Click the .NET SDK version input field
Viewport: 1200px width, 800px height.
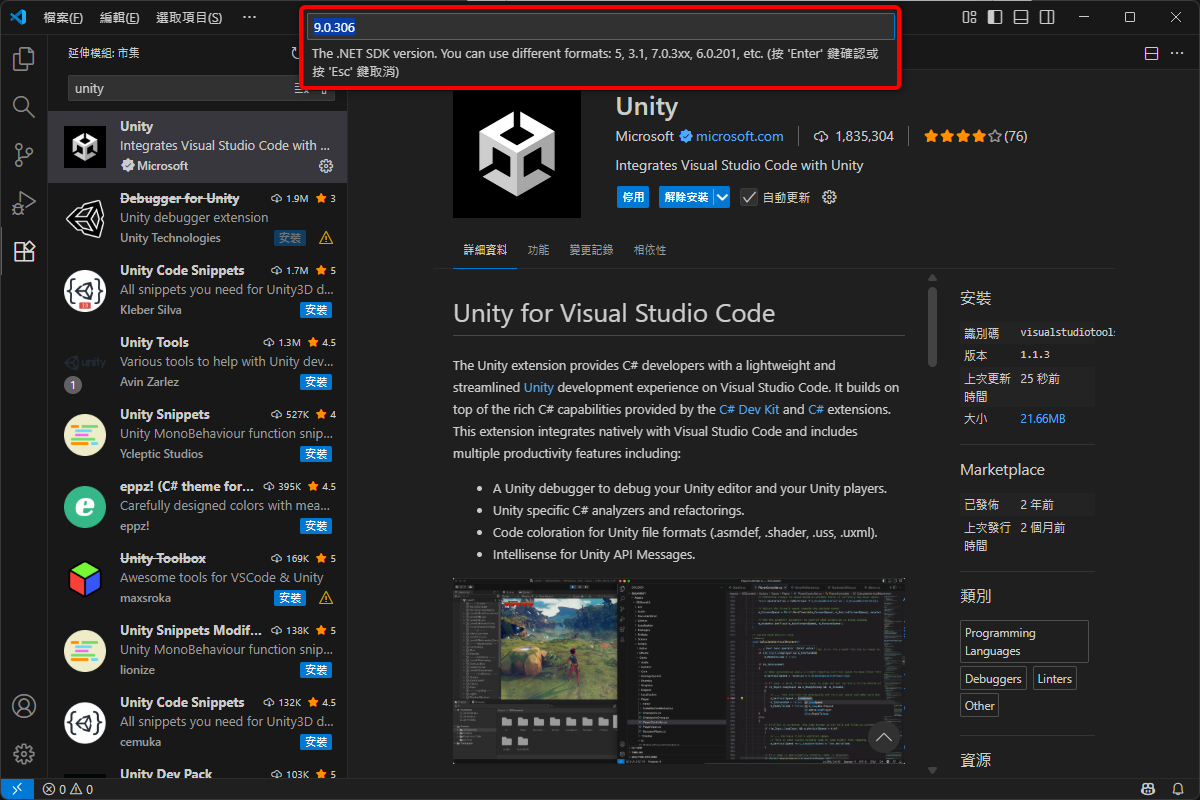coord(600,27)
